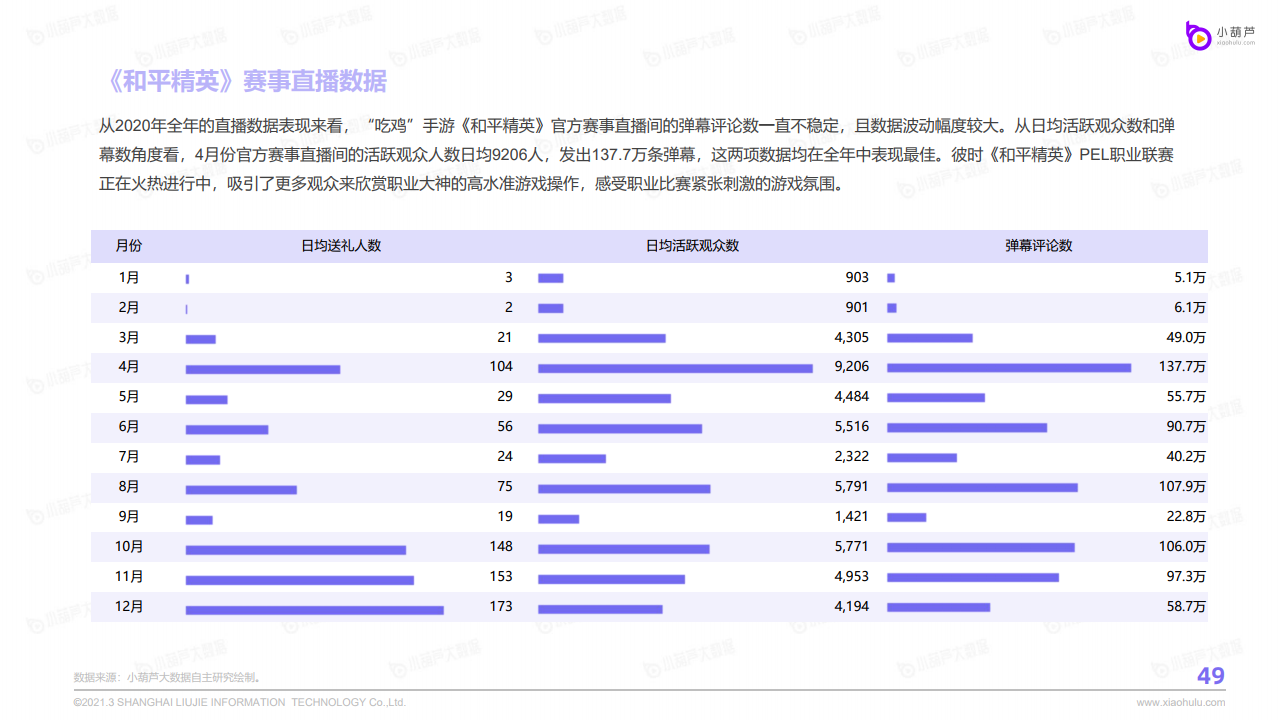Click the 9,206 active viewers value

[x=851, y=367]
